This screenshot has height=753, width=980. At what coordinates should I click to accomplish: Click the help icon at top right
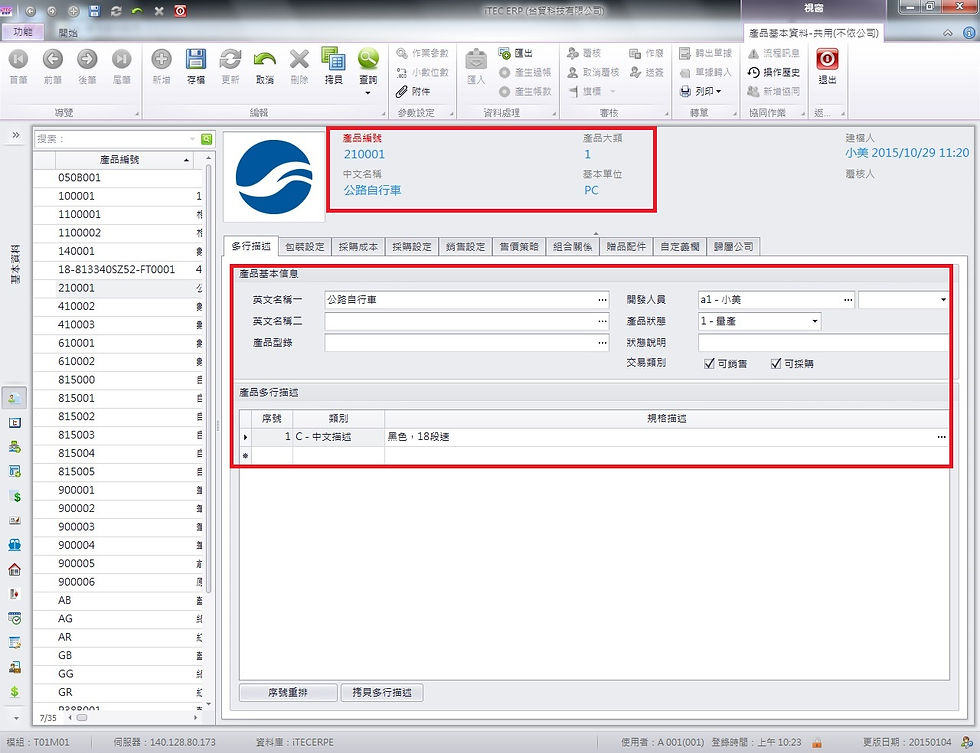click(969, 32)
